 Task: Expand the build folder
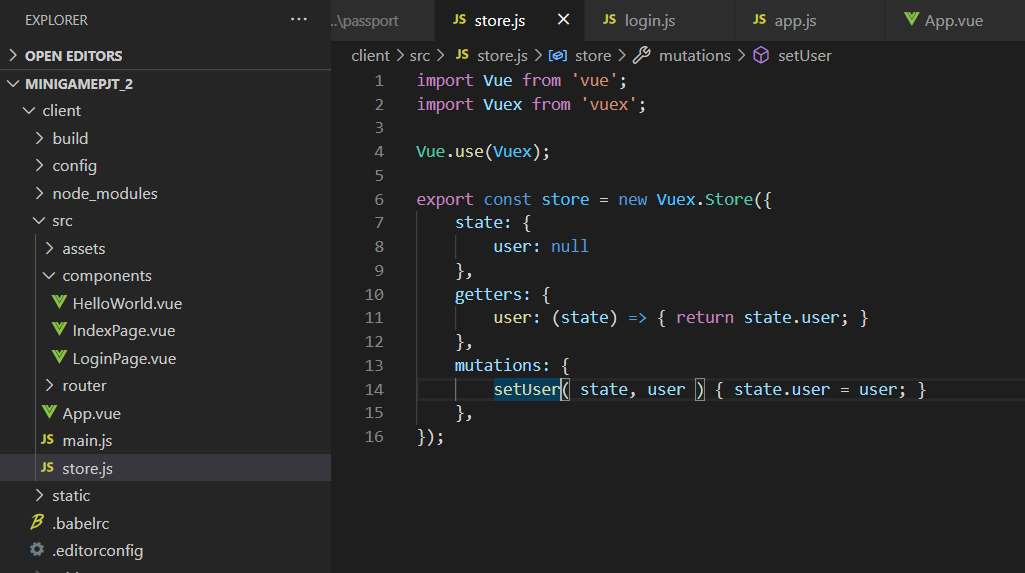pos(165,138)
